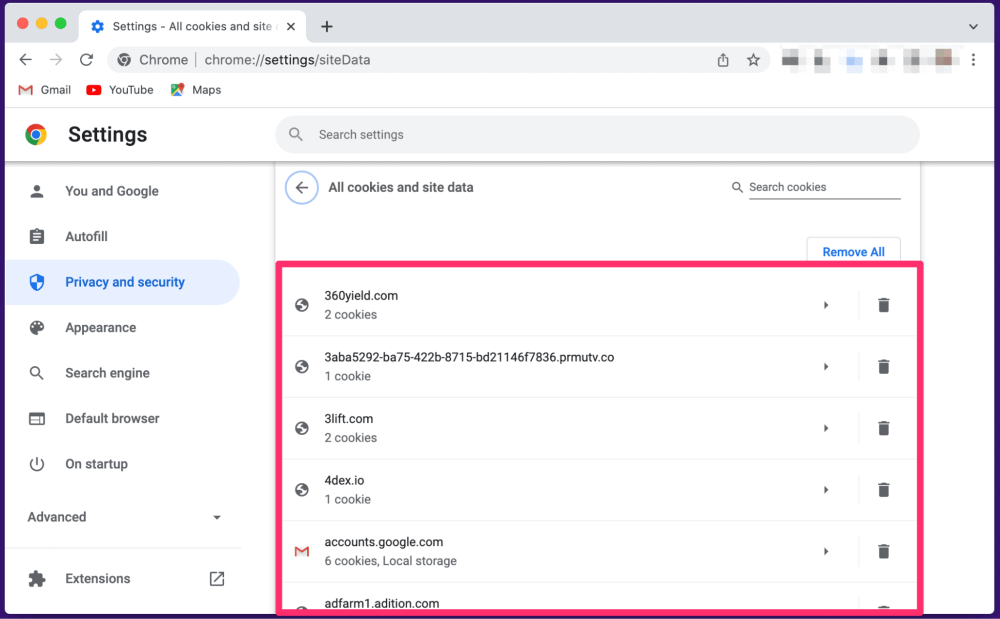
Task: Click the browser forward arrow
Action: click(56, 60)
